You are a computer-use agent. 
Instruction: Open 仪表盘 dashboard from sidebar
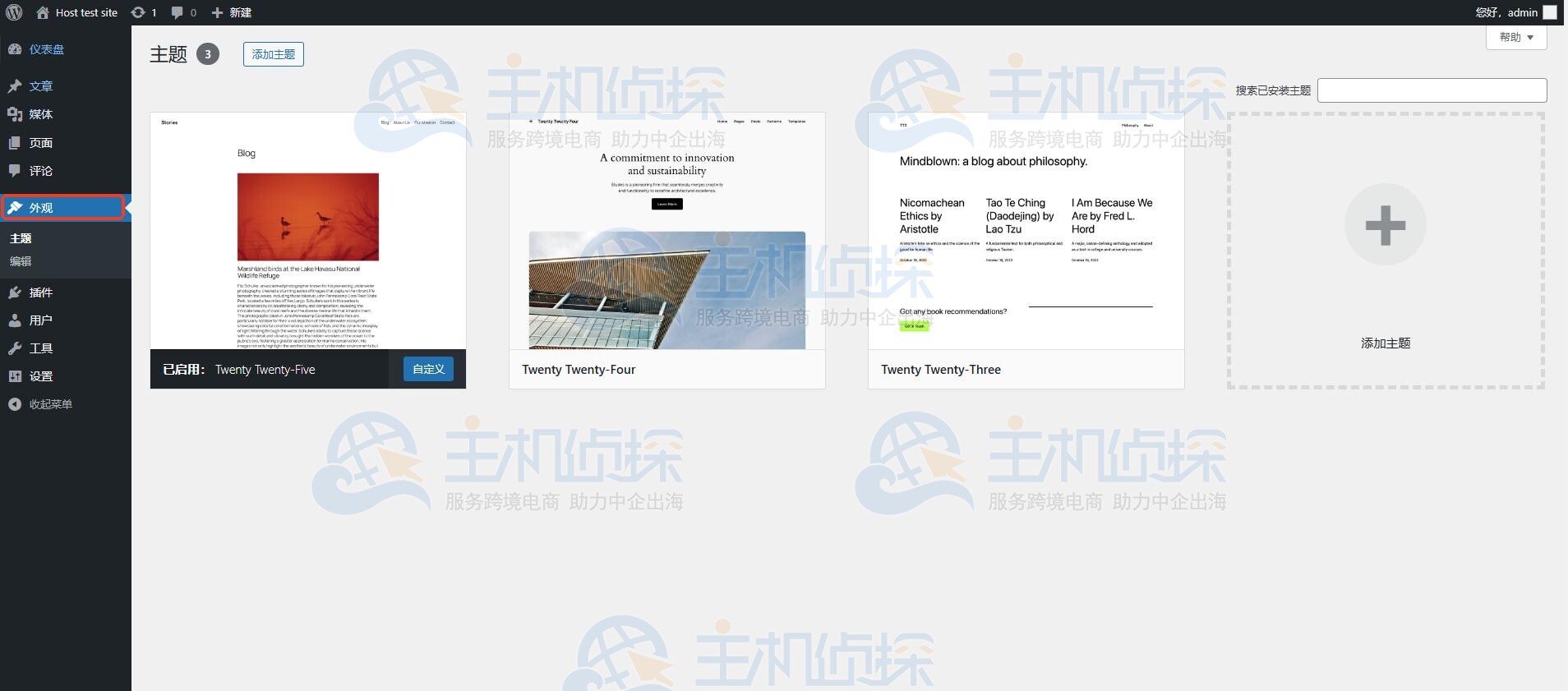(46, 49)
